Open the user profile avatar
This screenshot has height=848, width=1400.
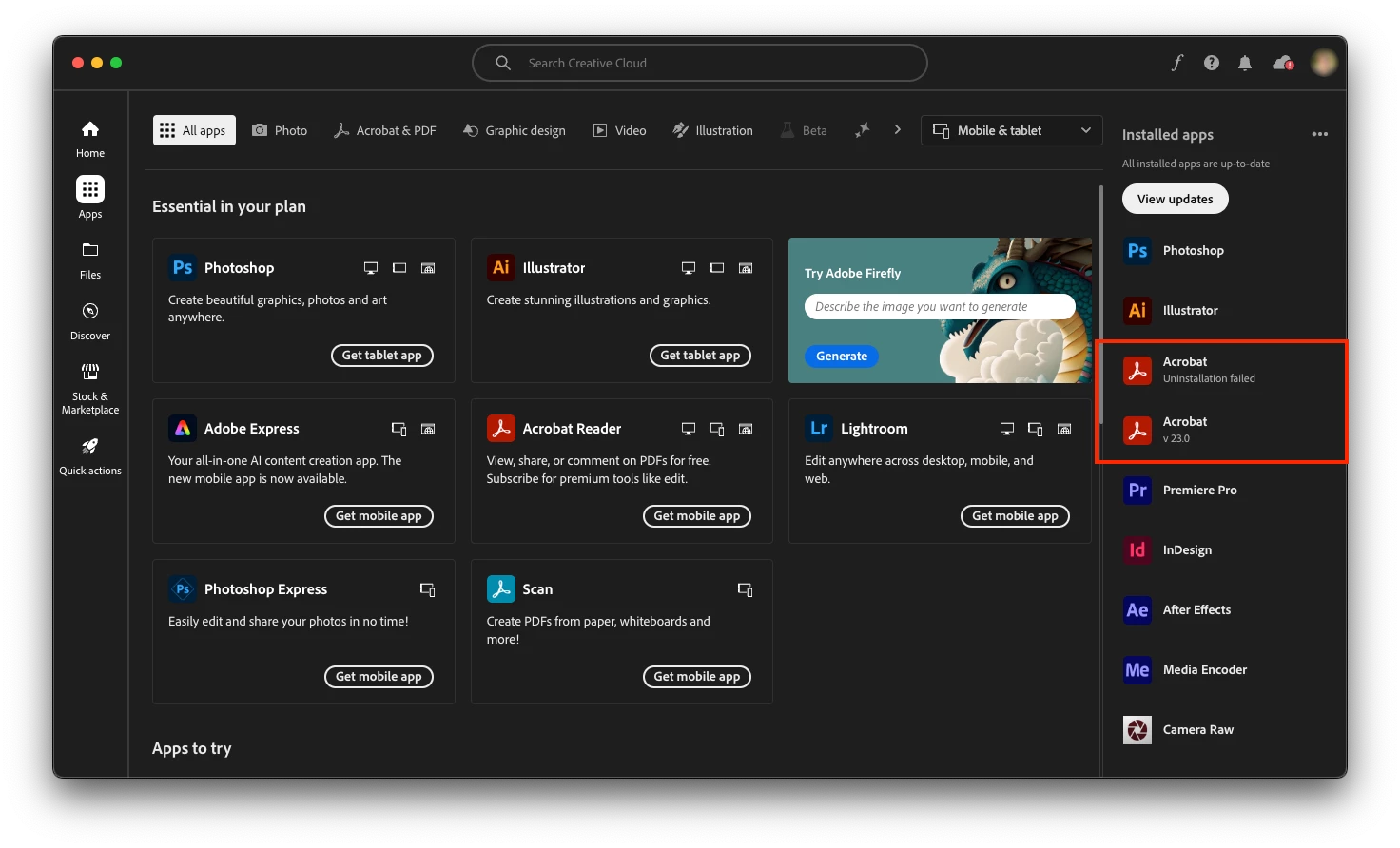[1324, 63]
